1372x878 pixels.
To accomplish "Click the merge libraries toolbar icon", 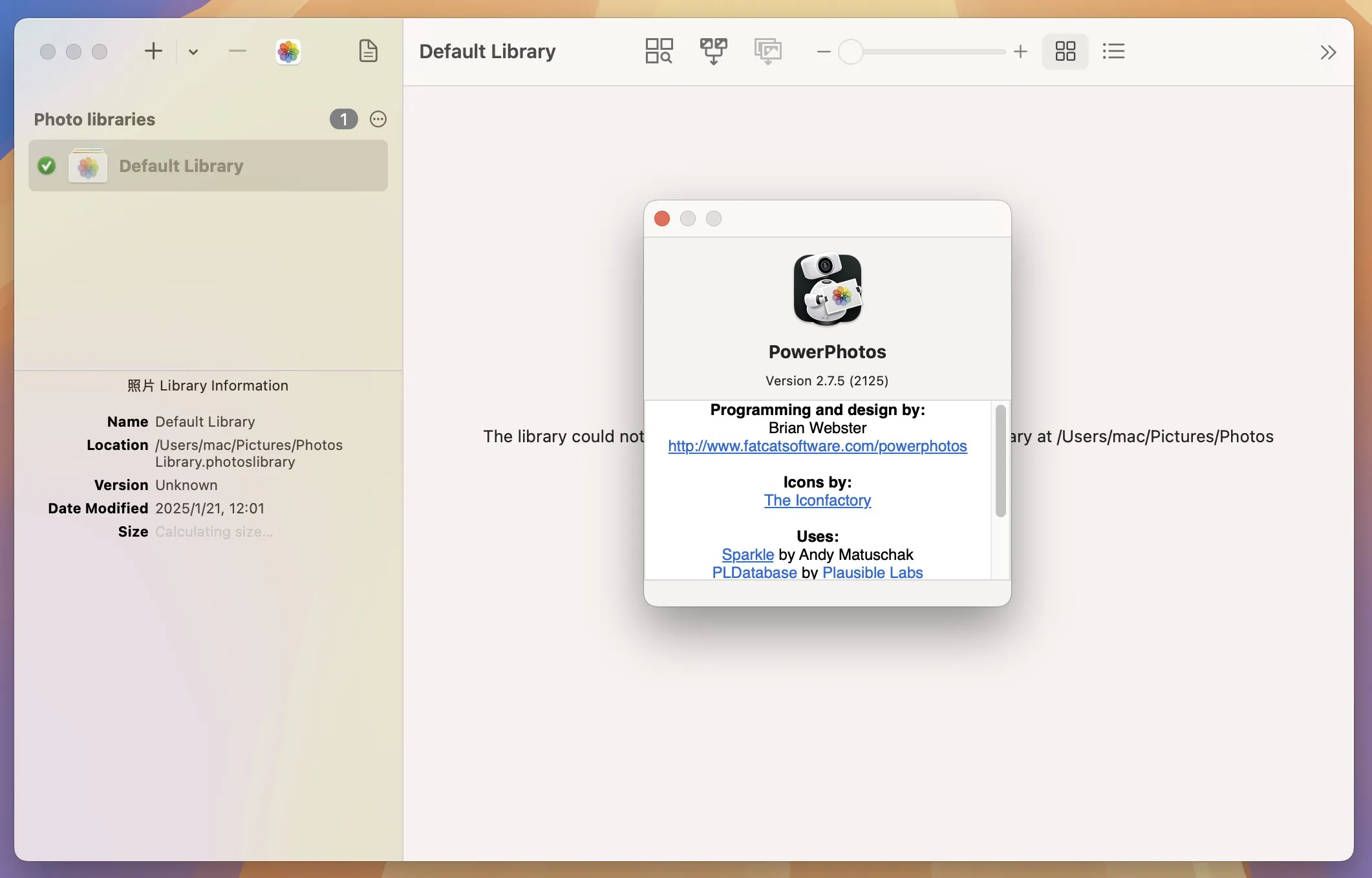I will 713,51.
